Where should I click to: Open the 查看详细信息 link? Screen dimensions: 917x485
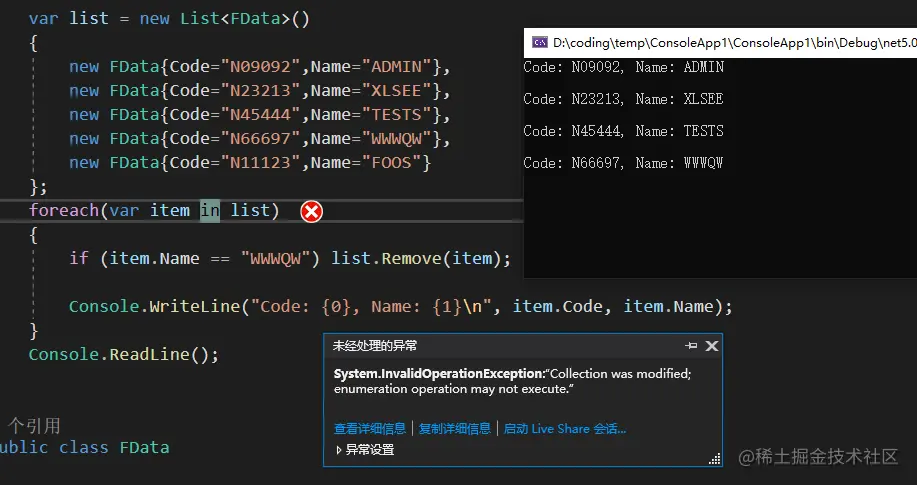point(370,429)
